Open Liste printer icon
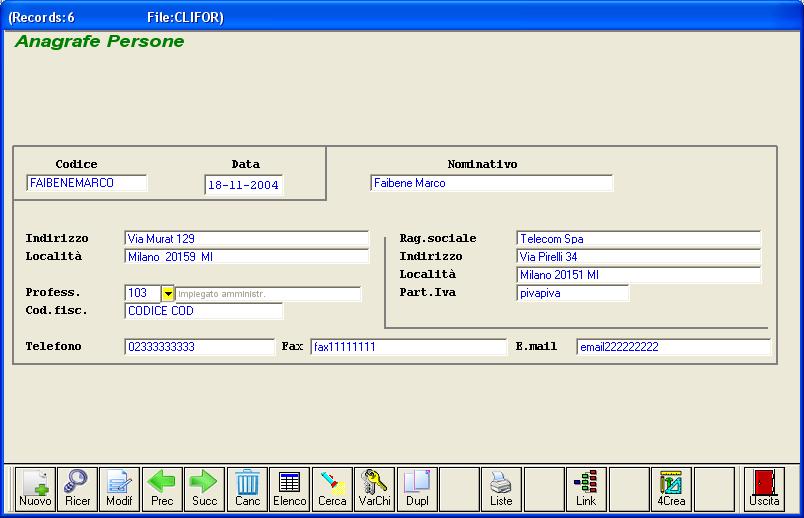The image size is (804, 518). click(x=501, y=487)
